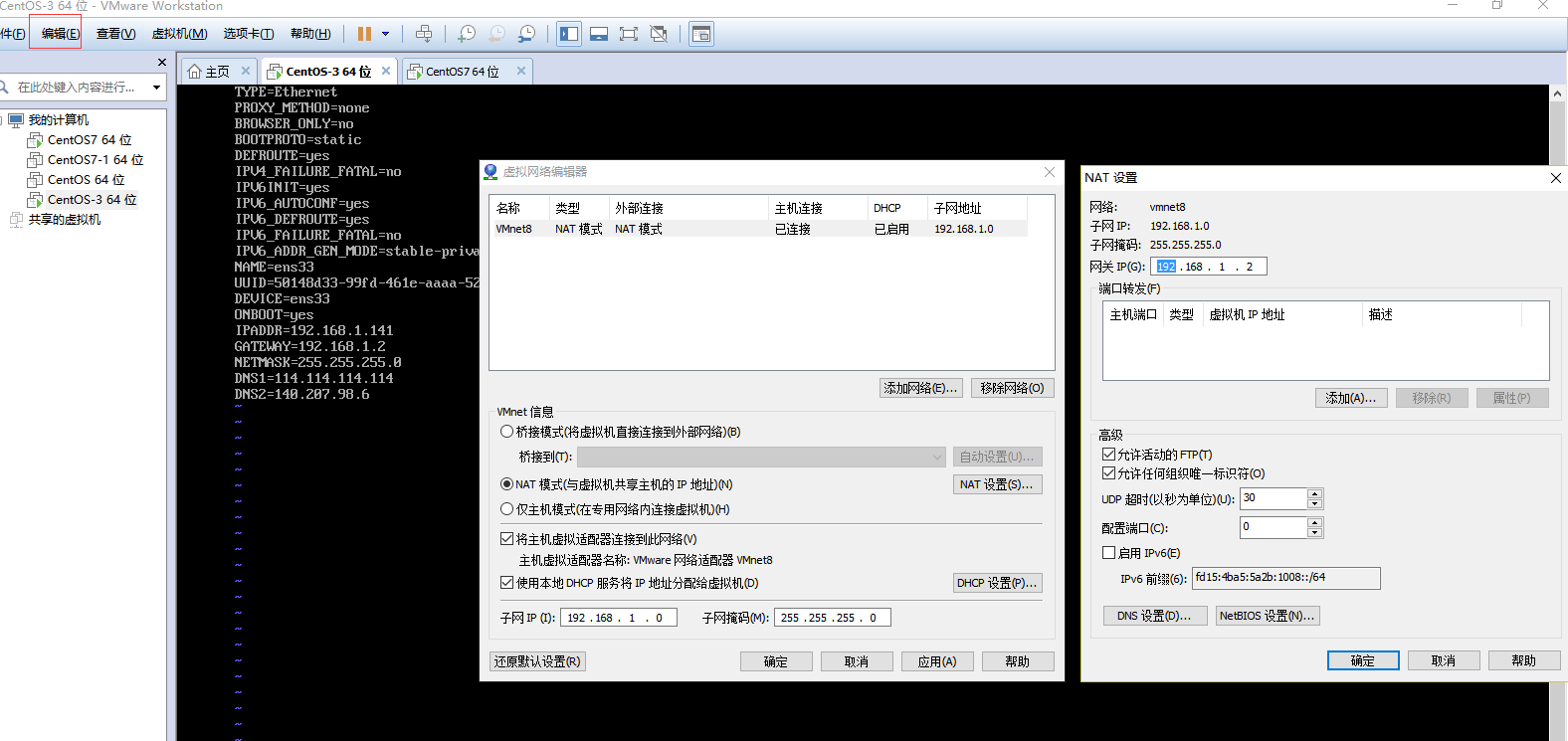Close the CentOS-3 64 位 tab
Screen dimensions: 1568x741
(x=386, y=71)
